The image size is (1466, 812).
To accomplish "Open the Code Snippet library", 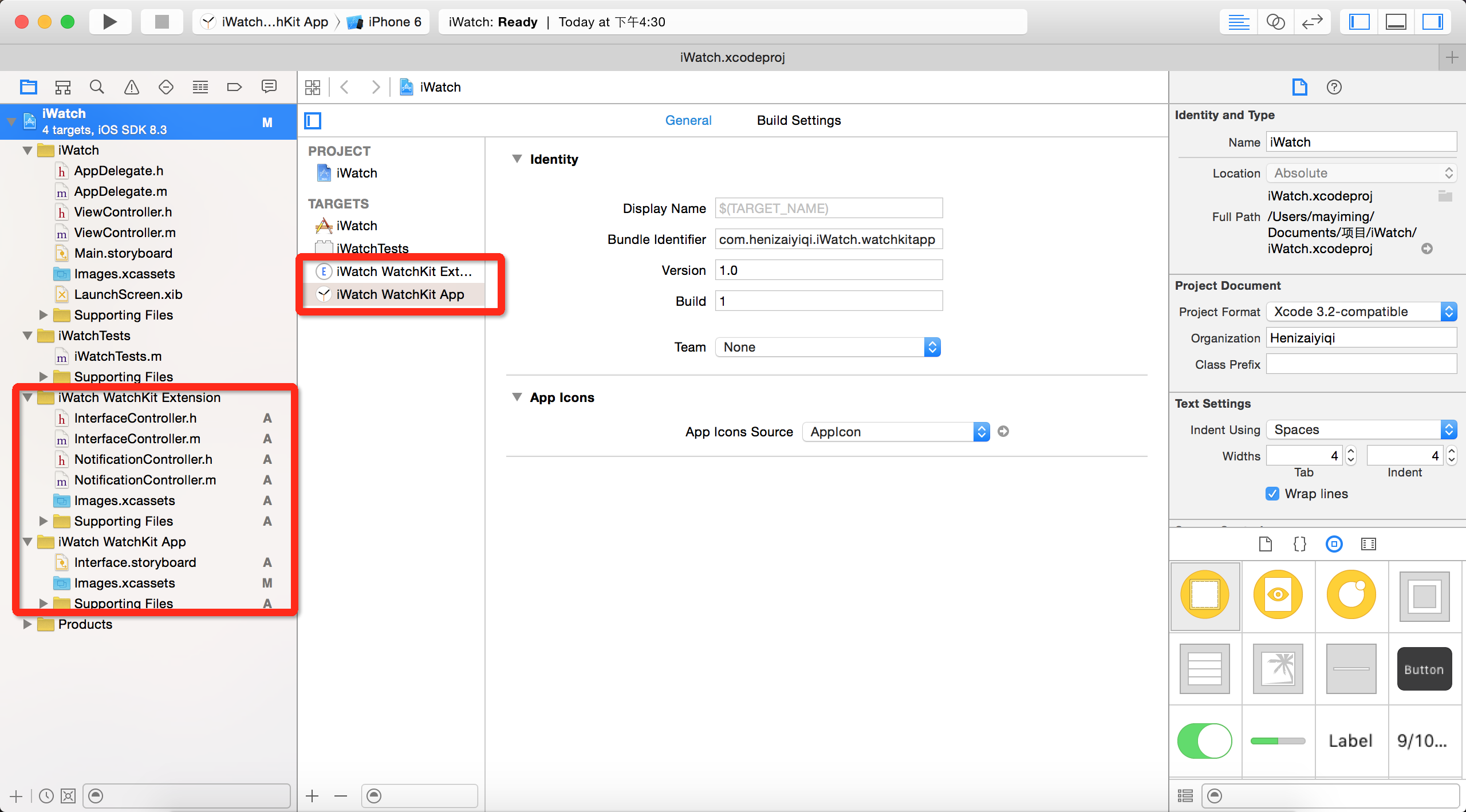I will (1300, 544).
